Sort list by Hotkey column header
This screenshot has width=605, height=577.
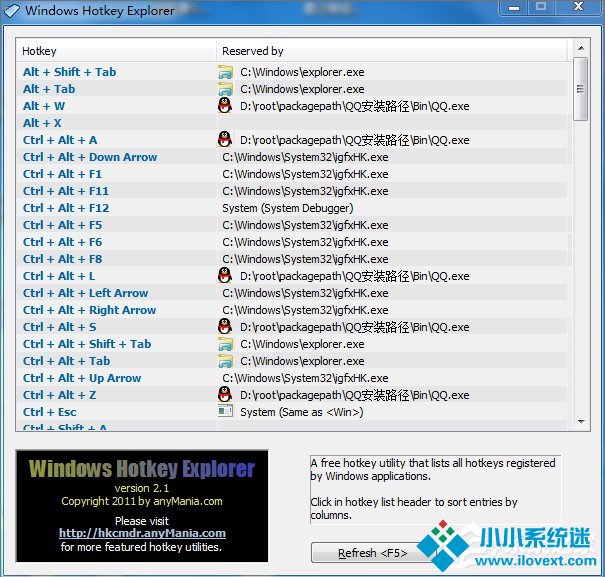(116, 51)
